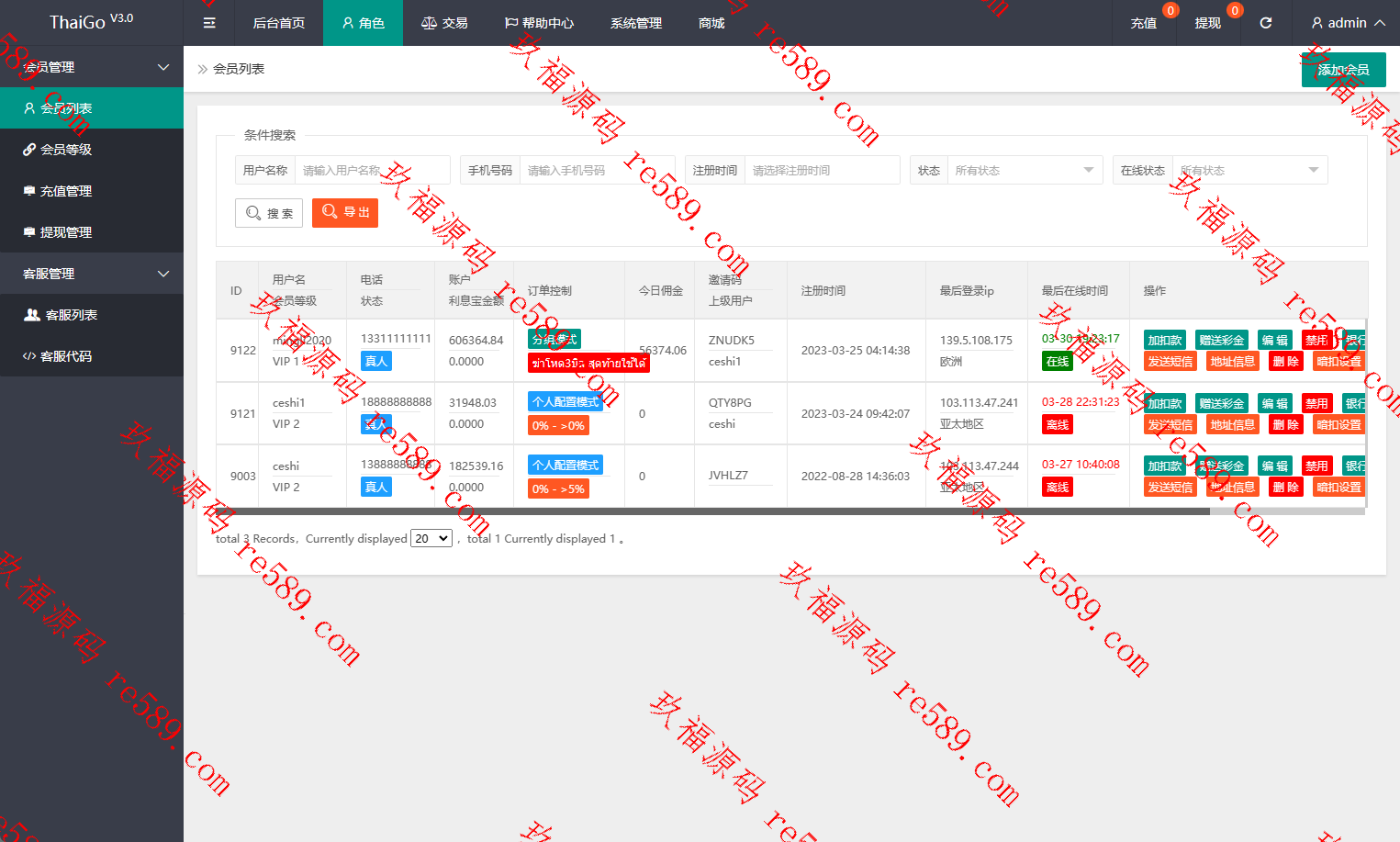Open 充值管理 in sidebar
1400x842 pixels.
click(92, 191)
